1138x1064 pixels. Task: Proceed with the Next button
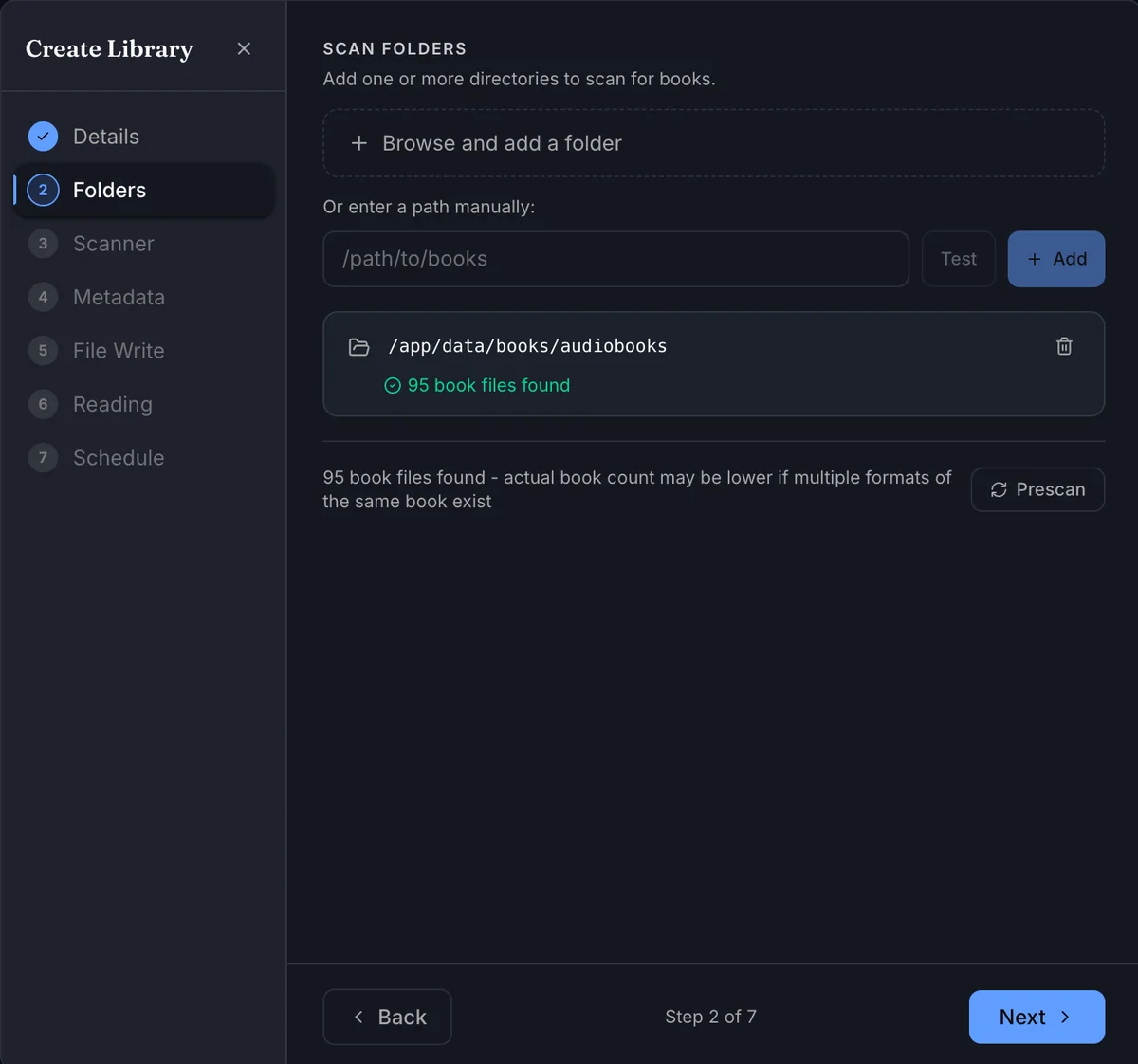pyautogui.click(x=1037, y=1017)
